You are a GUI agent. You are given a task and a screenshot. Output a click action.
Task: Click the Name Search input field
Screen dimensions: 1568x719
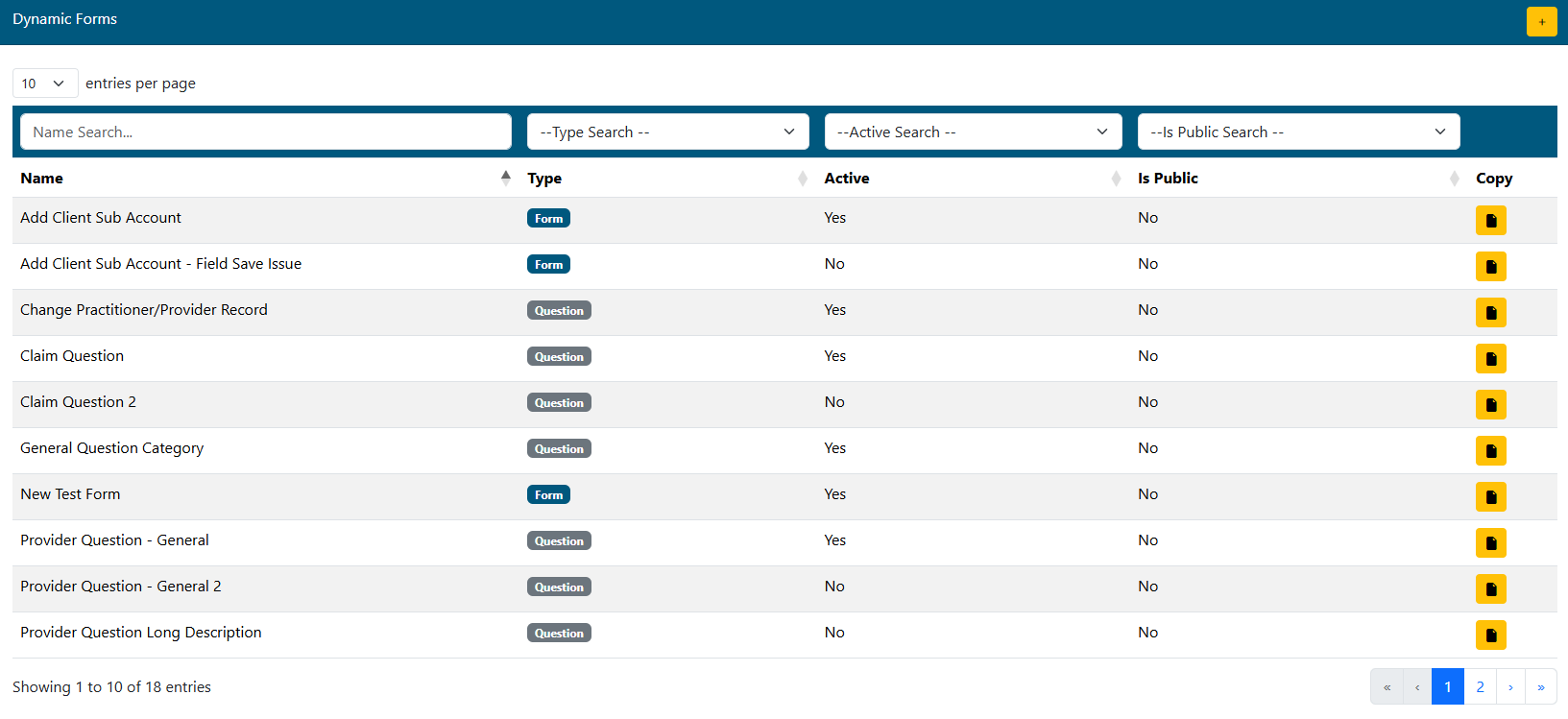(265, 132)
